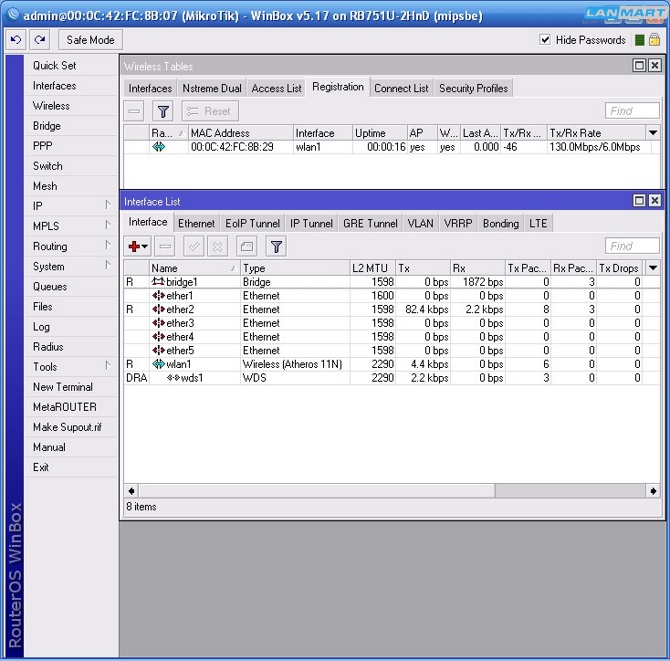Switch to Bonding tab

click(500, 223)
